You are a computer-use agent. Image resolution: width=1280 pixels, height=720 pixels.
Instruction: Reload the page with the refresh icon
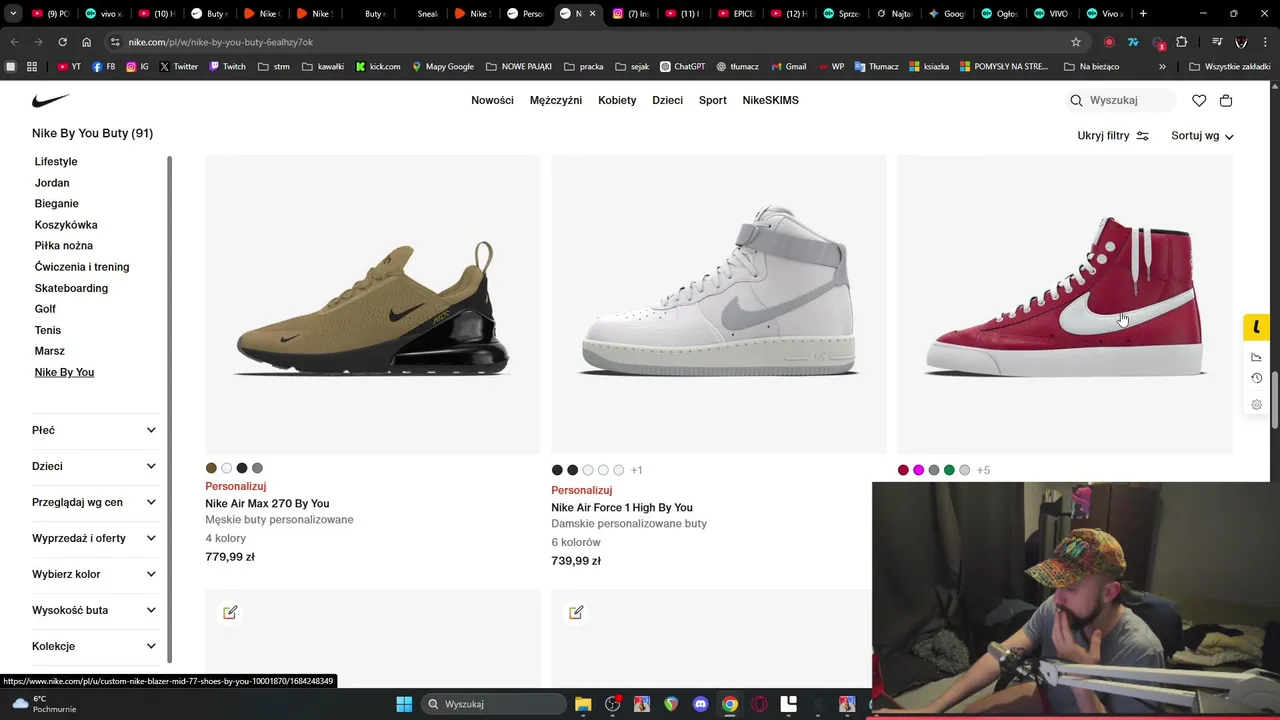point(62,42)
